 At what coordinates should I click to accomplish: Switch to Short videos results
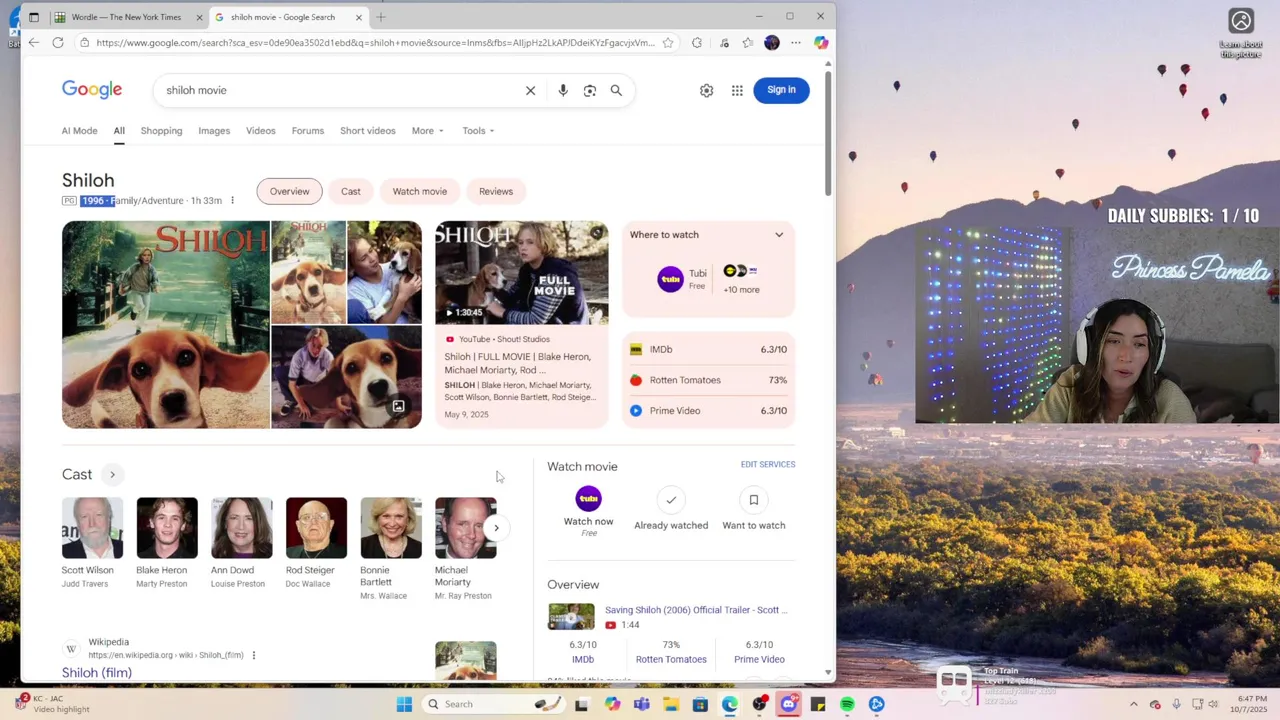(x=367, y=131)
